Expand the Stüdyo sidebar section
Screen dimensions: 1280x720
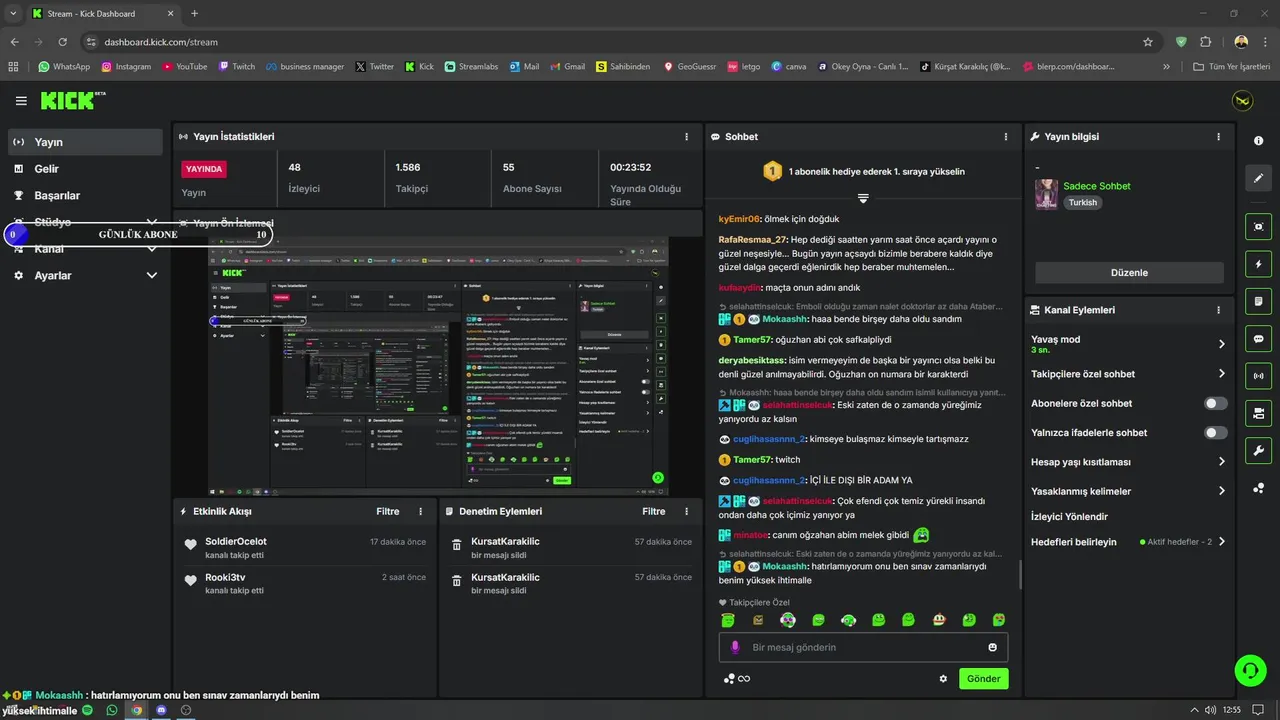coord(152,222)
